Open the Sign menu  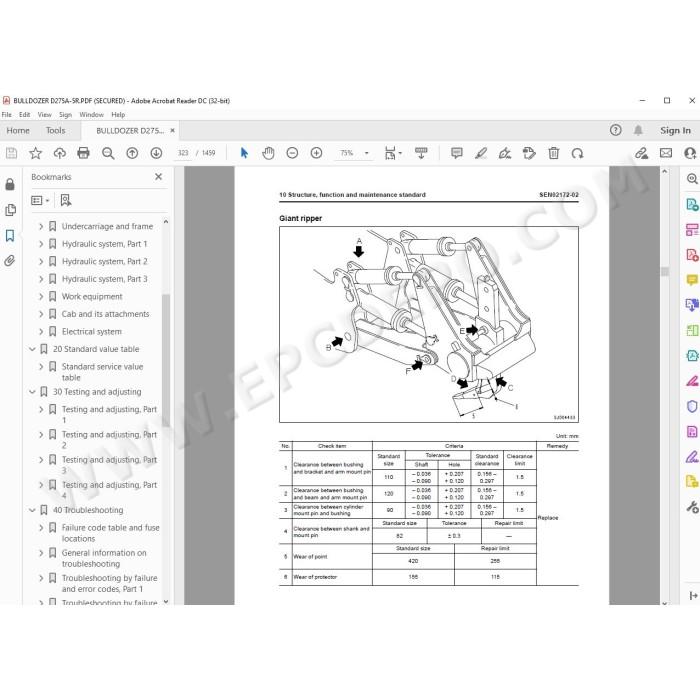pos(65,115)
